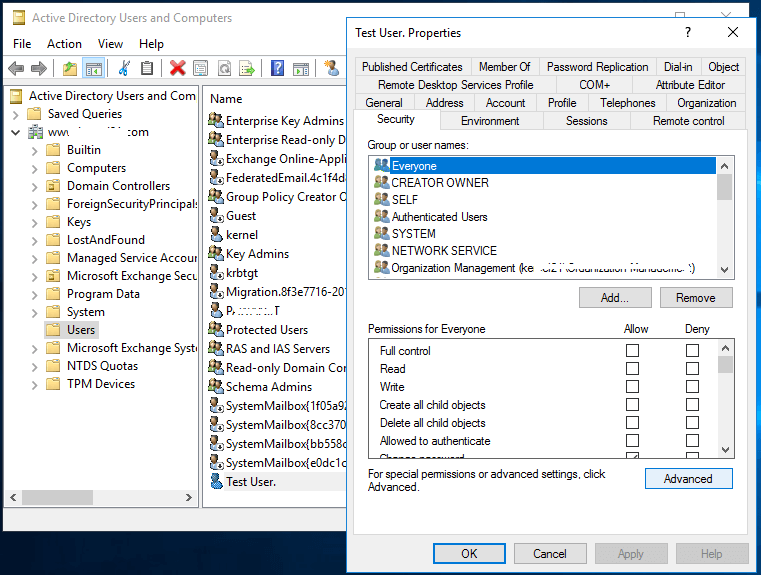Click the Up one level folder icon
The image size is (761, 575).
[70, 68]
